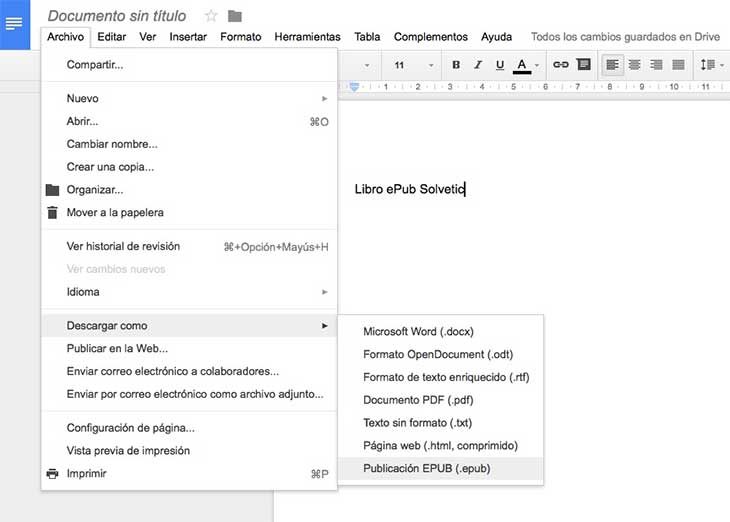Screen dimensions: 730x522
Task: Click the folder icon beside Organizar
Action: click(x=52, y=190)
